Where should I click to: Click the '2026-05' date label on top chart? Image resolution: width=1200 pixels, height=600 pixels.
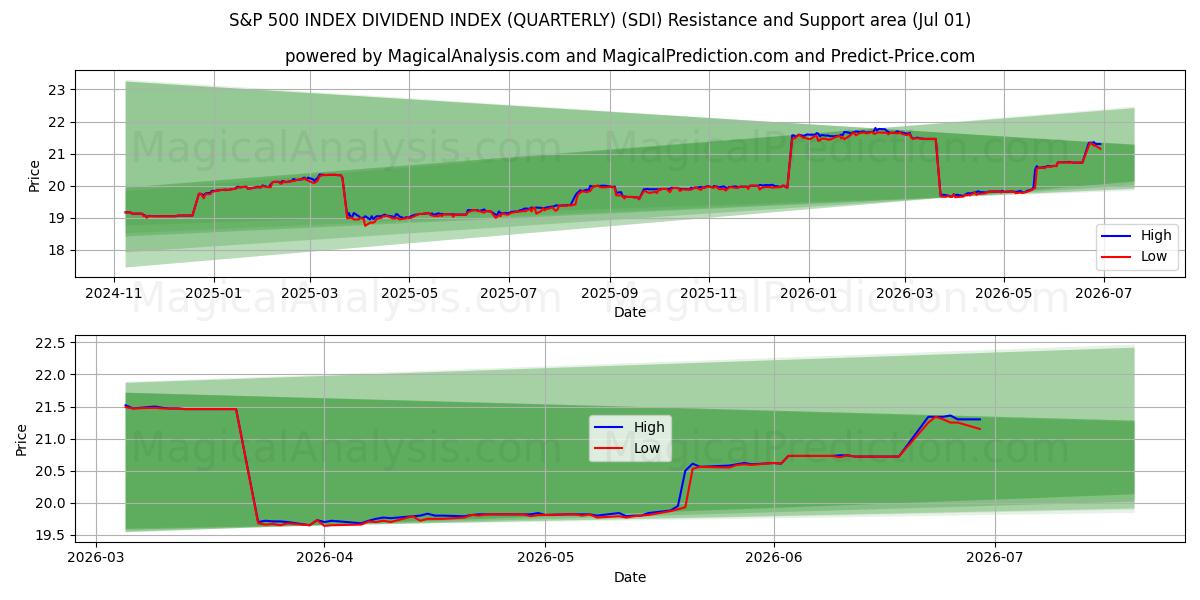tap(1004, 294)
